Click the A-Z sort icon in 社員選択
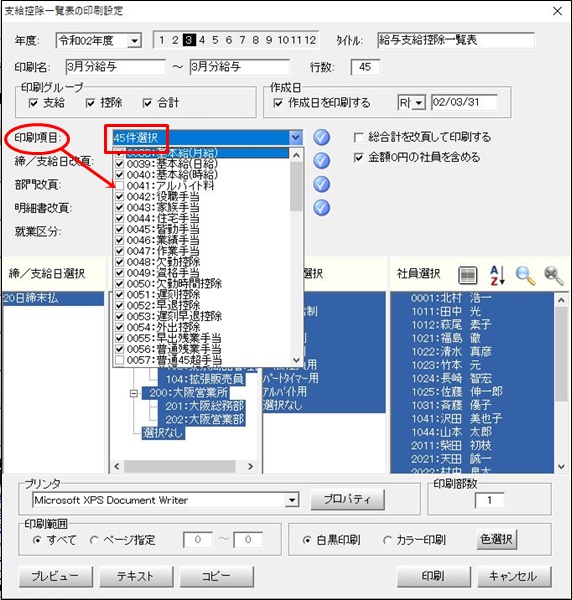 [x=497, y=275]
